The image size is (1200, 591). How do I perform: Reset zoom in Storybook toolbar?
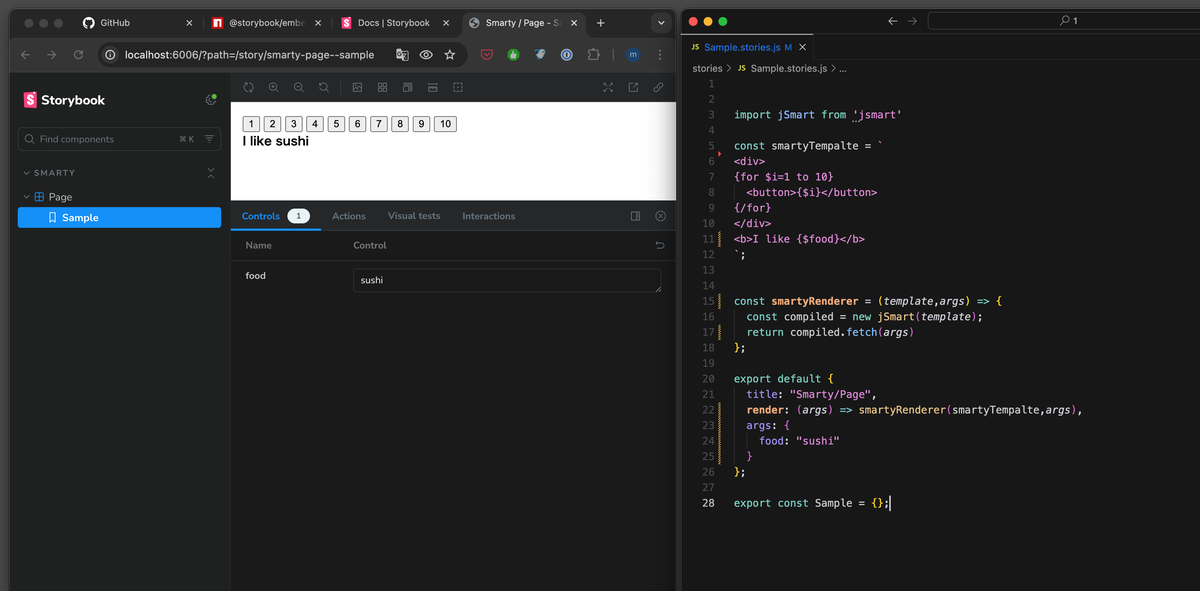coord(324,88)
